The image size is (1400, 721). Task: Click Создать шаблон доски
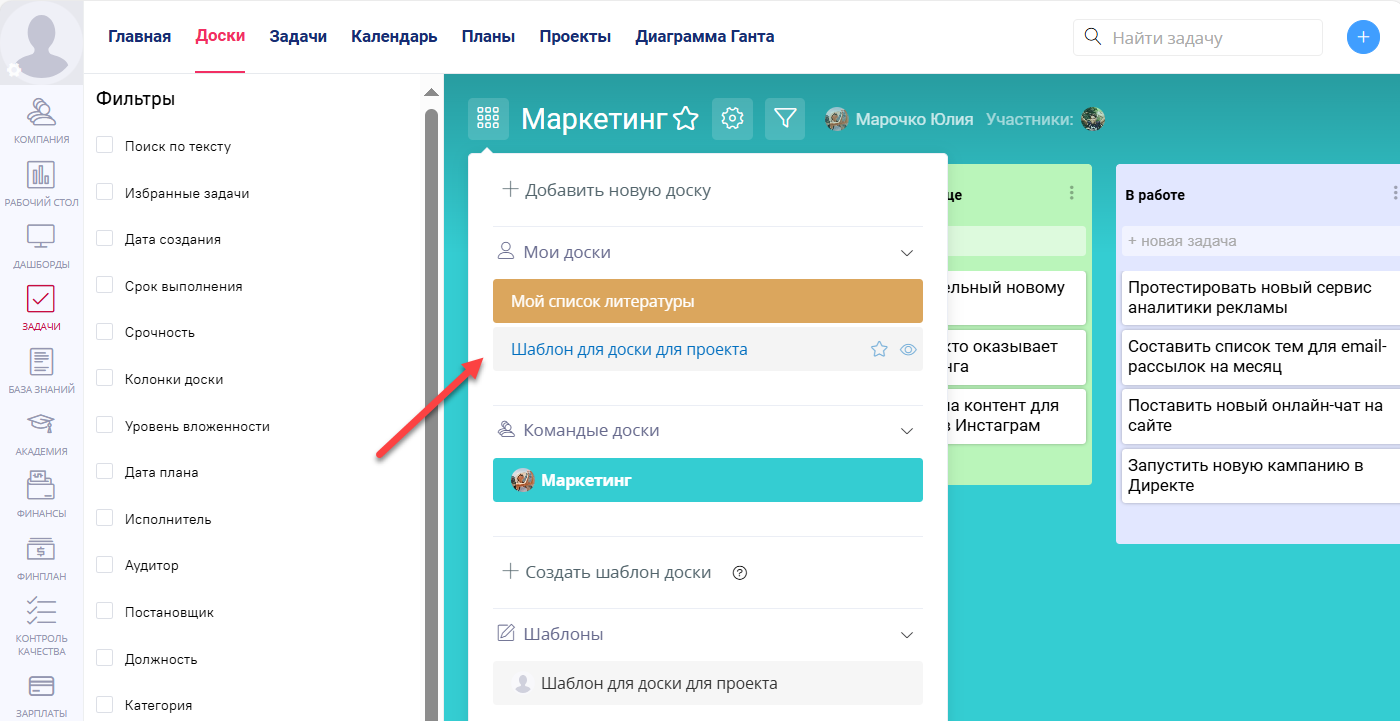[615, 572]
